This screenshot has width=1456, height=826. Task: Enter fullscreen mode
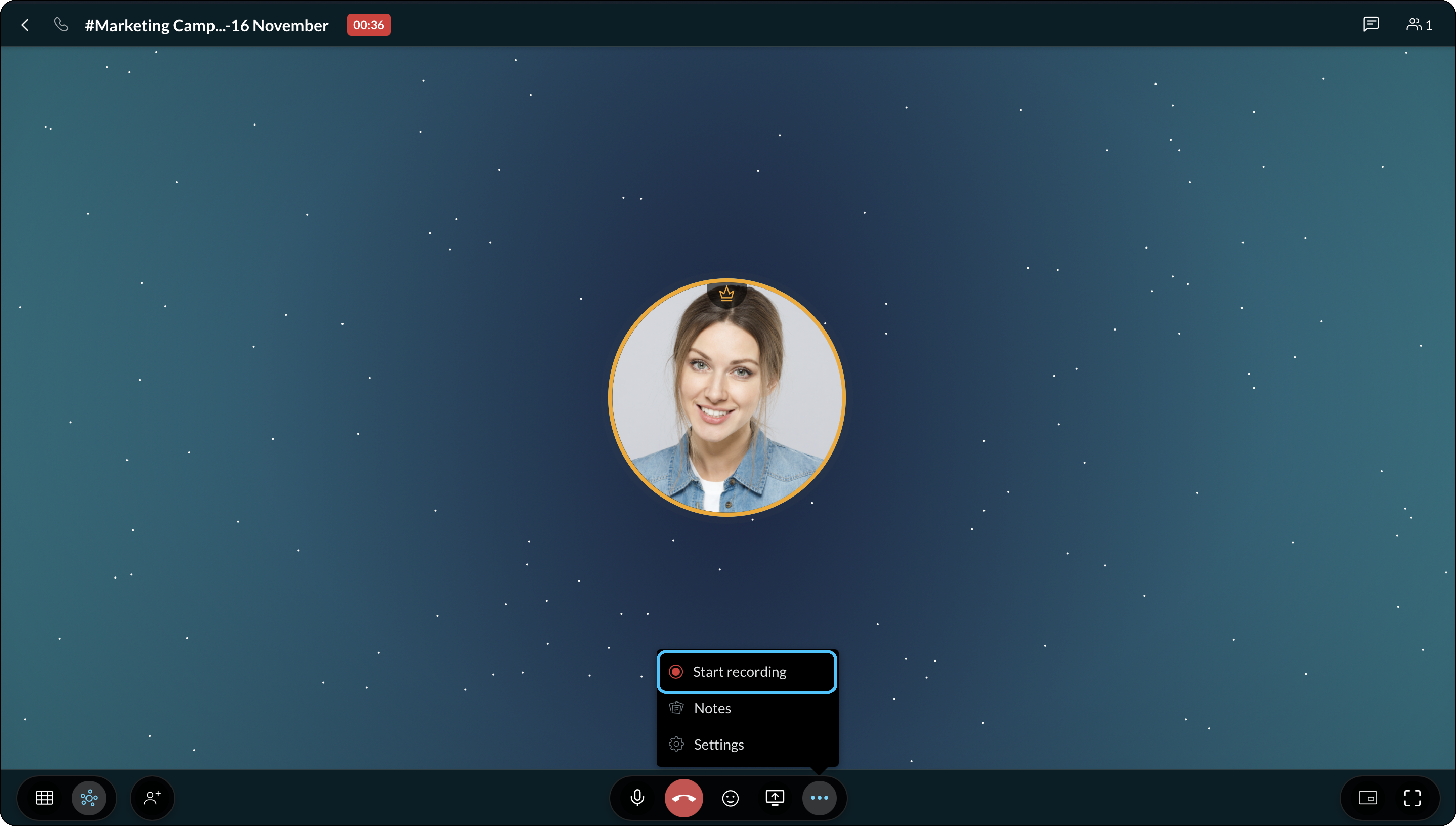(x=1412, y=798)
